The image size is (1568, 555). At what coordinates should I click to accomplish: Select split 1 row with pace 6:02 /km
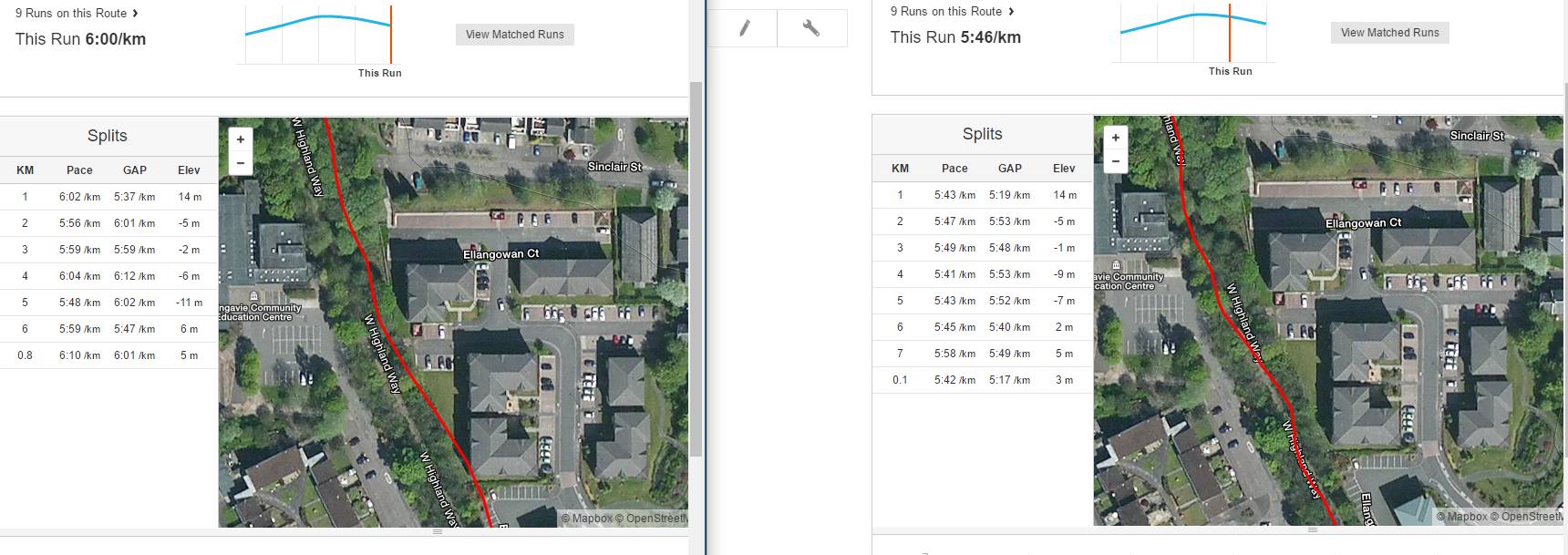(108, 197)
